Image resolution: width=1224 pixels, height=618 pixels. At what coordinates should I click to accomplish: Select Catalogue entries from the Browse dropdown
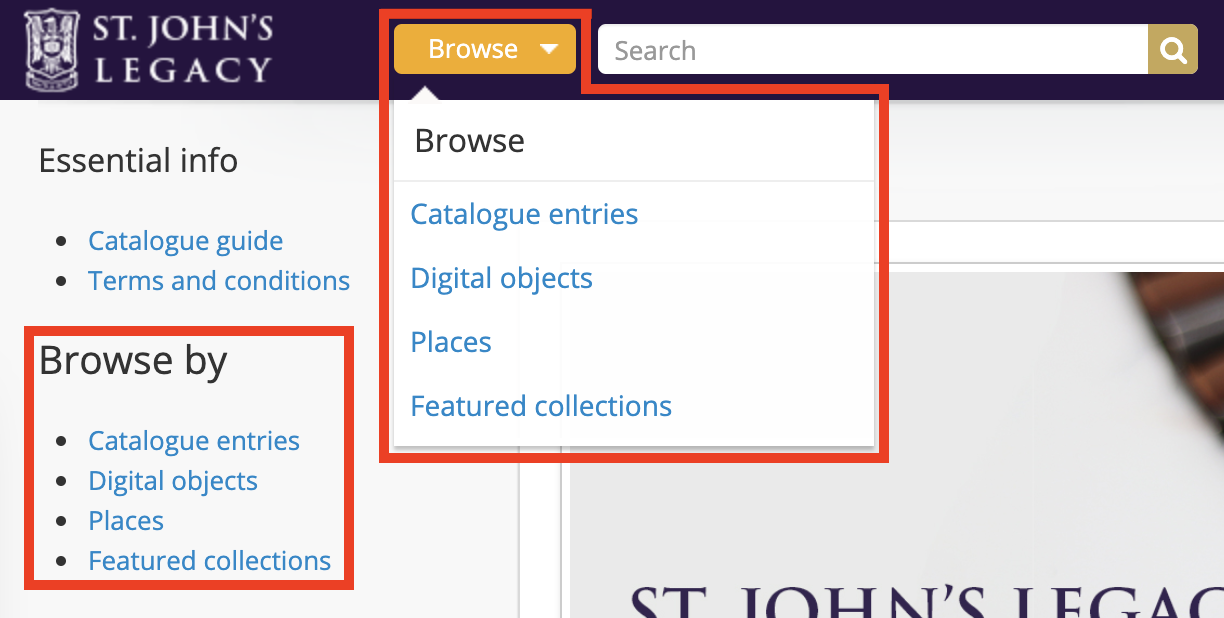[523, 213]
